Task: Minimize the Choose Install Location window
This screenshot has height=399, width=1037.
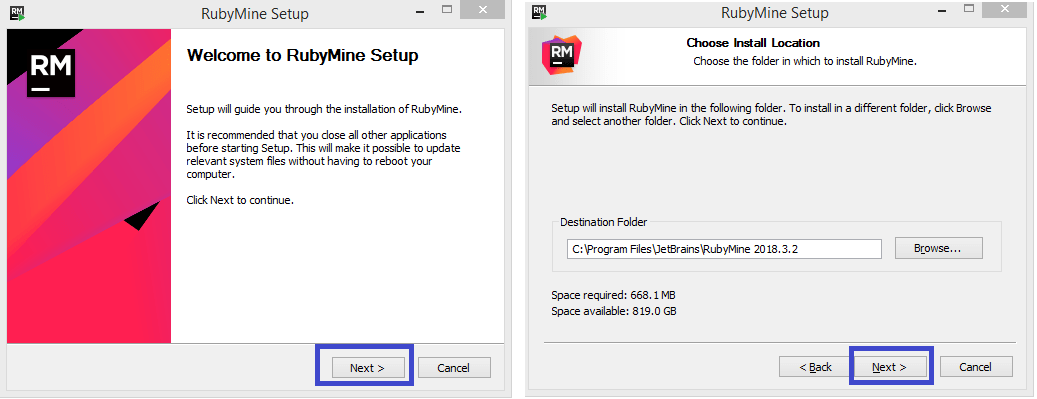Action: coord(941,11)
